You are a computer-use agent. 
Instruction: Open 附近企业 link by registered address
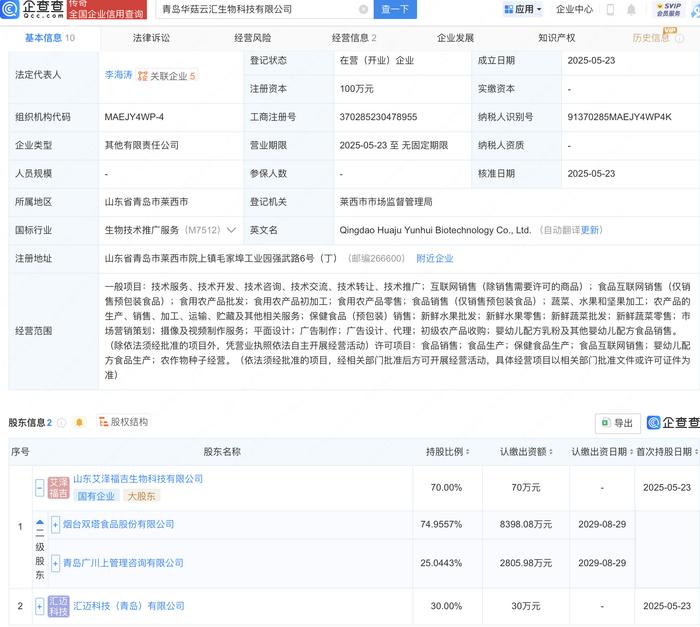coord(434,259)
